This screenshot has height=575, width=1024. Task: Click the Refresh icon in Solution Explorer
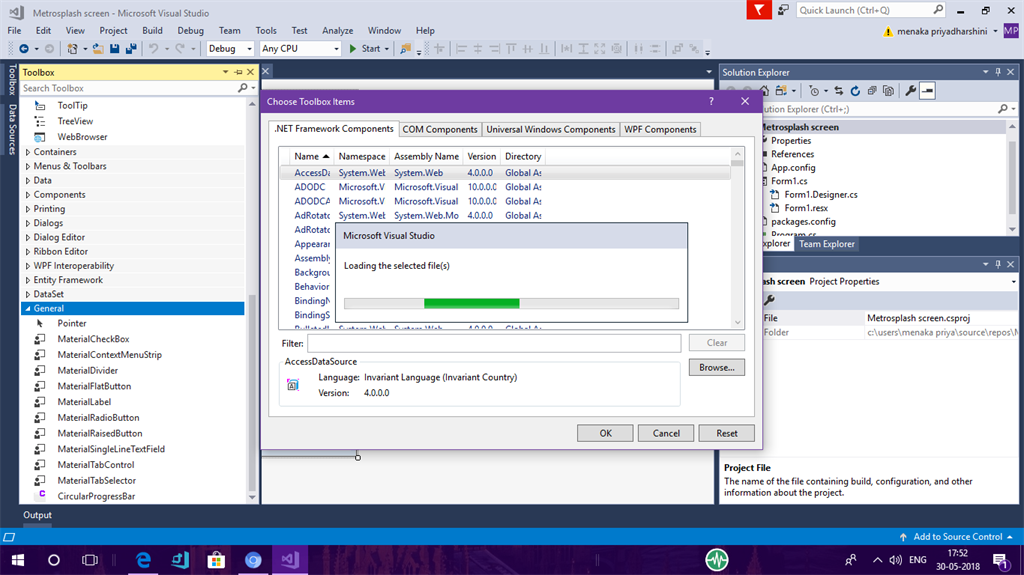tap(855, 91)
